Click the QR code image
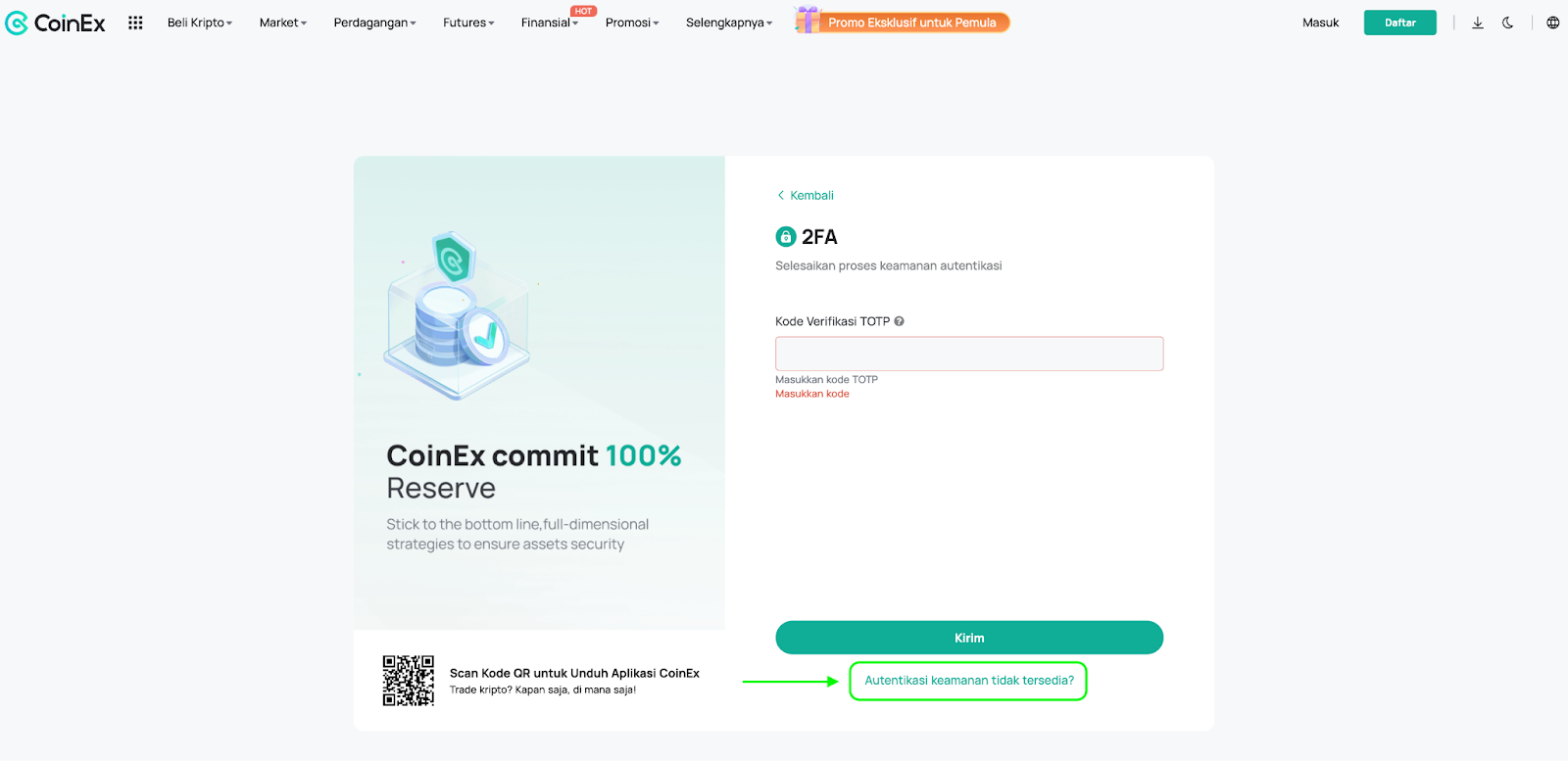Image resolution: width=1568 pixels, height=761 pixels. pyautogui.click(x=409, y=681)
